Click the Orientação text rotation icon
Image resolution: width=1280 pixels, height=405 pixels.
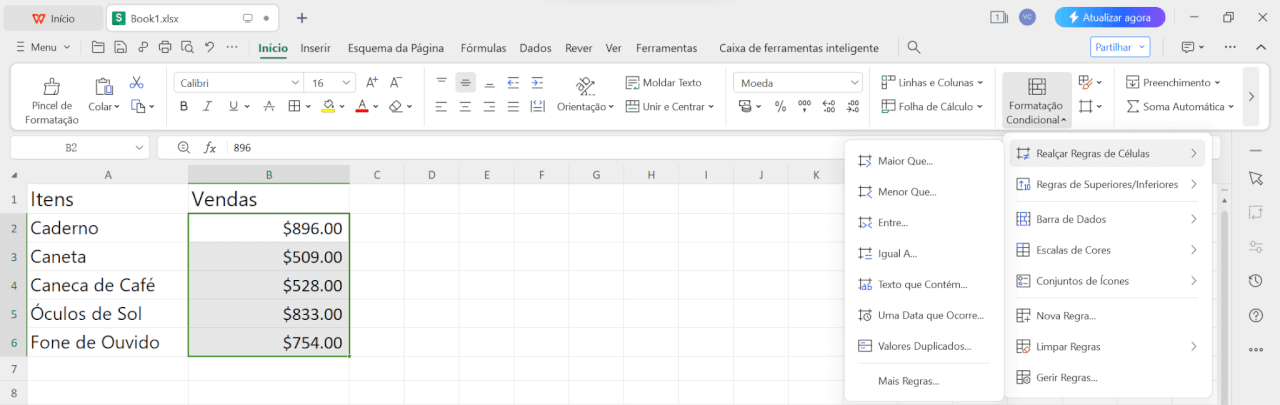(586, 86)
